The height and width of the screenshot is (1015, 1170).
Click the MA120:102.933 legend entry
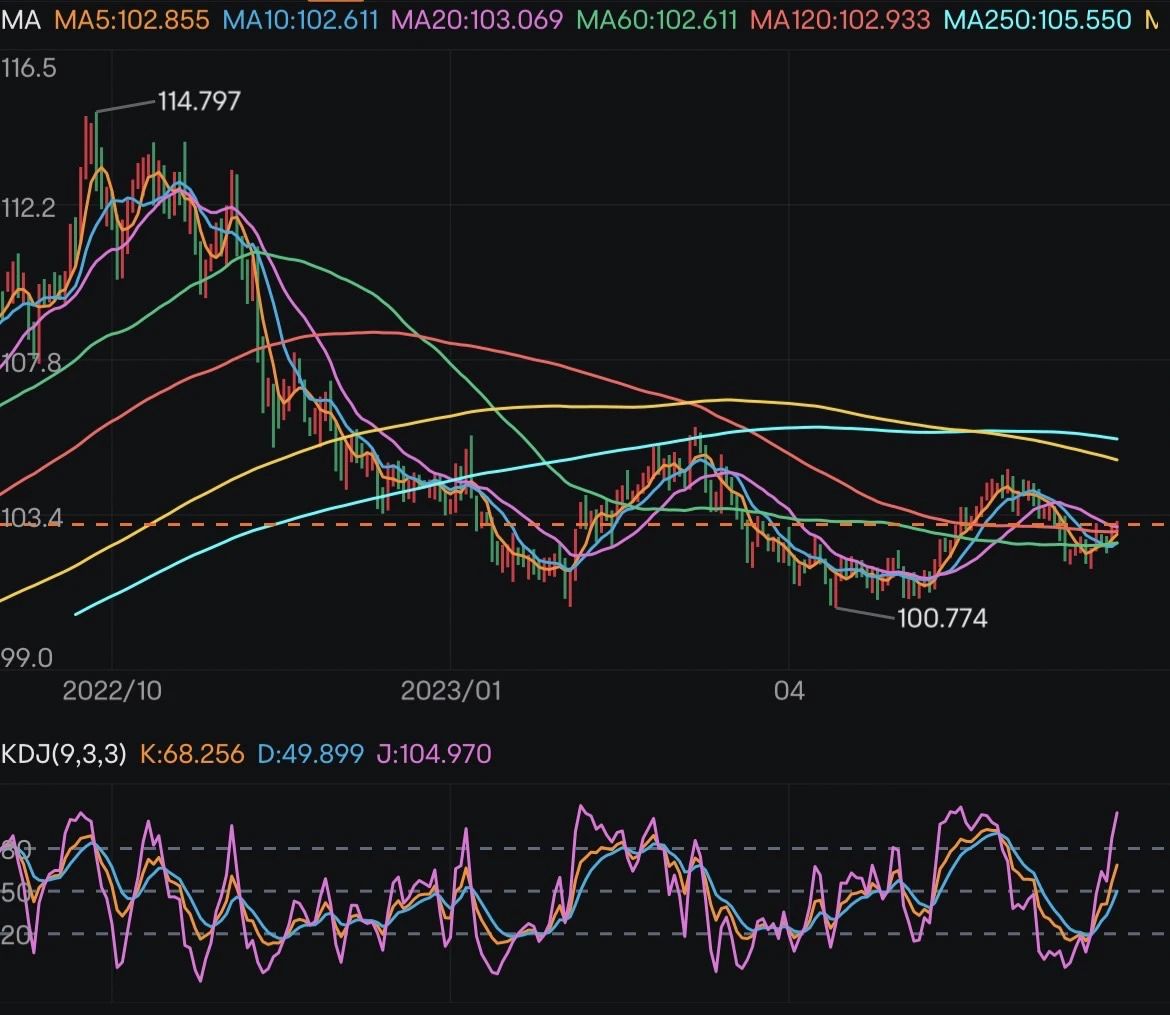[840, 20]
